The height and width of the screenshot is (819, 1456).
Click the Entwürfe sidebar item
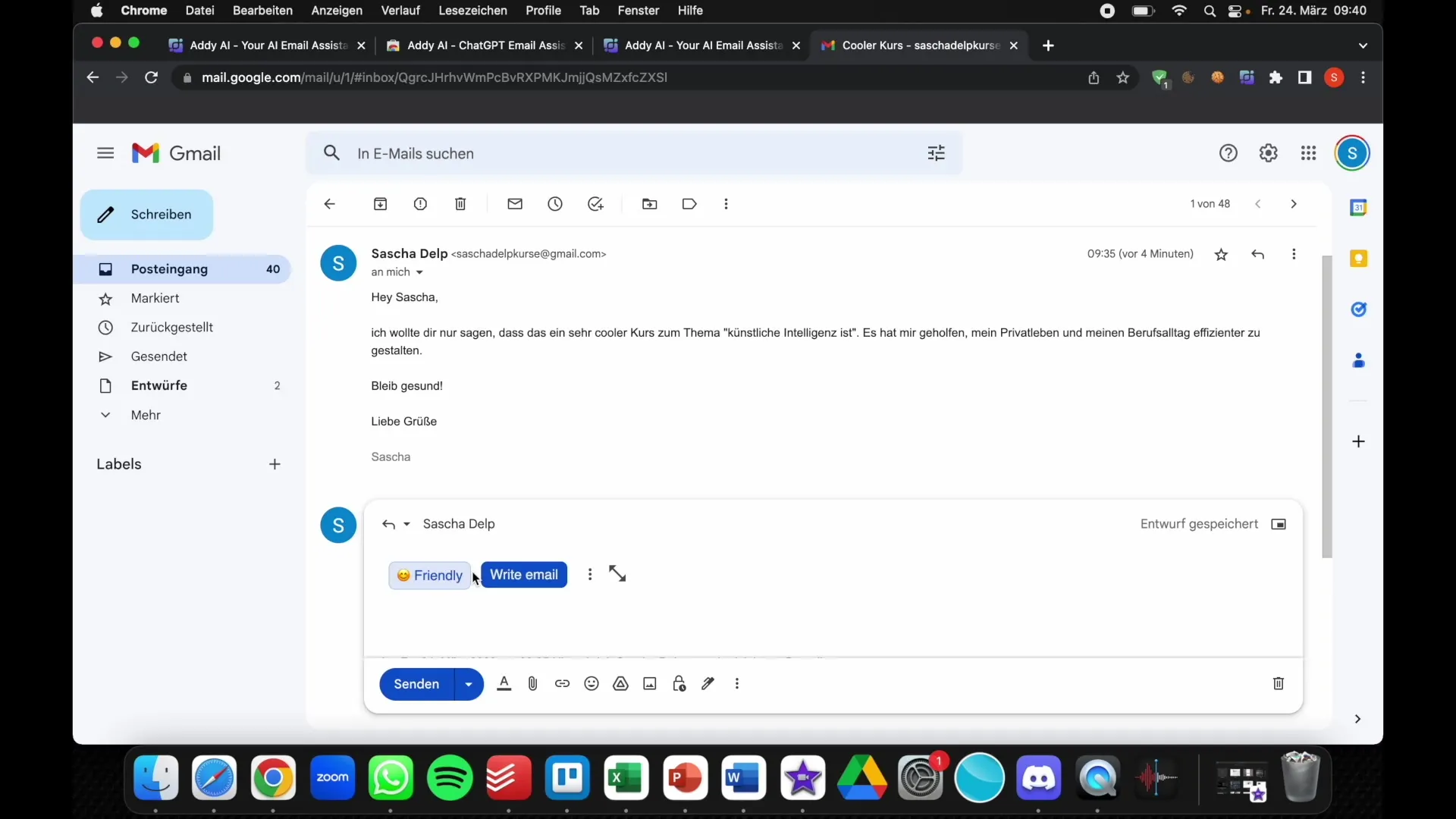[x=160, y=385]
